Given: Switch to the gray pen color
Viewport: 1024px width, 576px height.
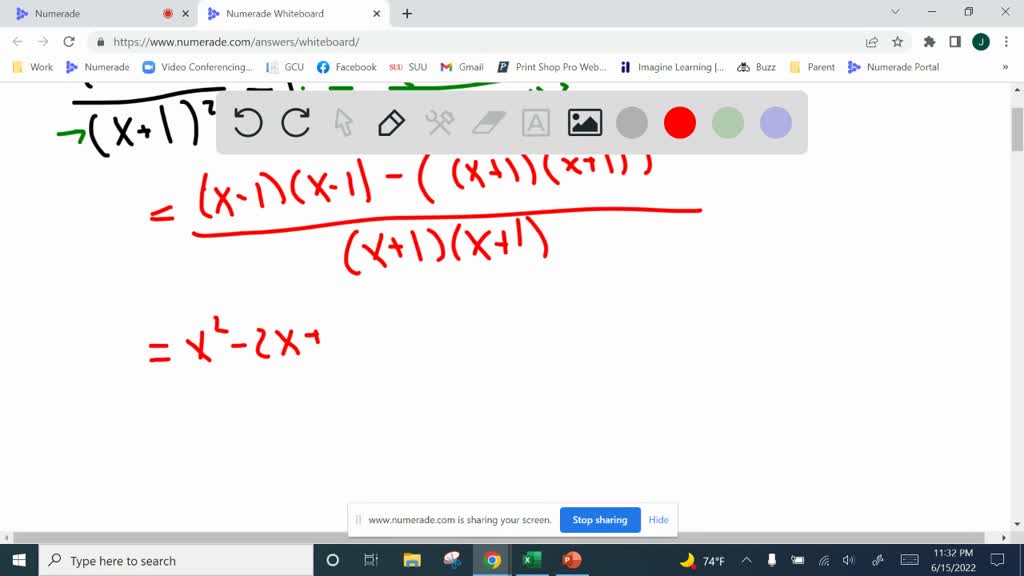Looking at the screenshot, I should (632, 122).
